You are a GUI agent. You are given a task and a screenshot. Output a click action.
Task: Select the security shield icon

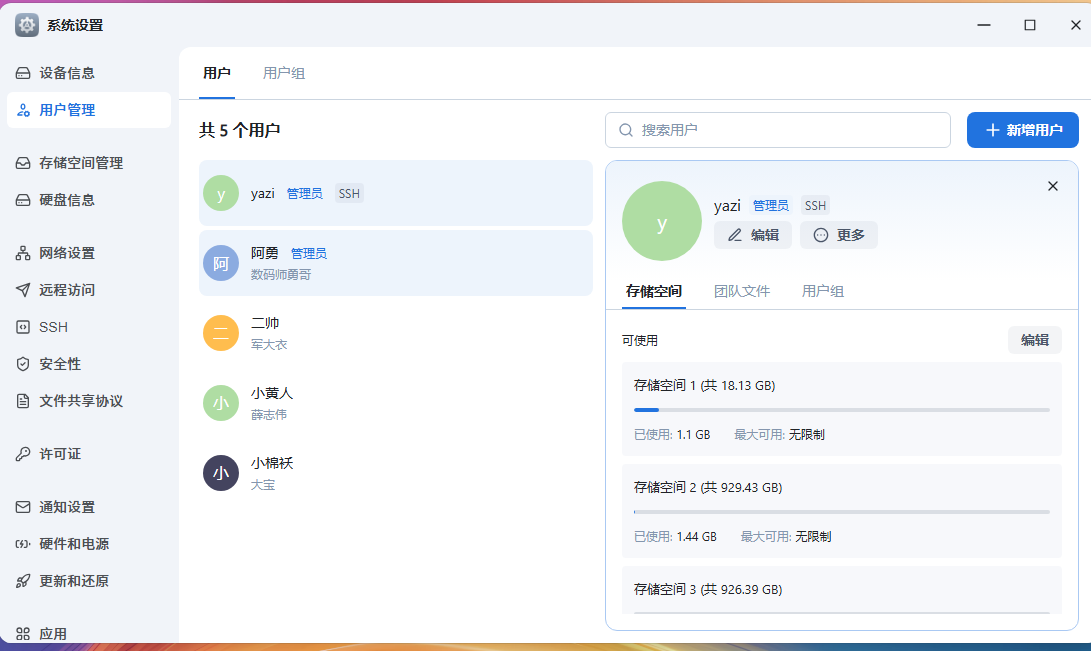click(23, 364)
